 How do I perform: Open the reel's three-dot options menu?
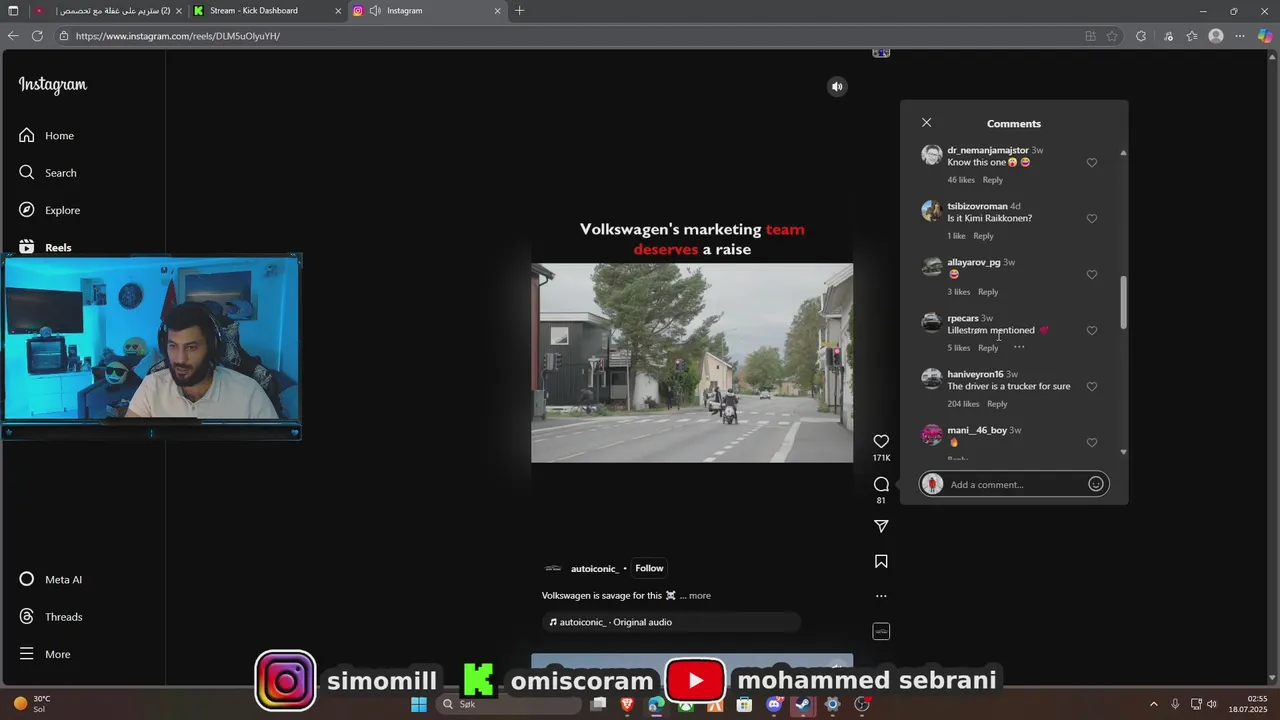click(x=881, y=596)
